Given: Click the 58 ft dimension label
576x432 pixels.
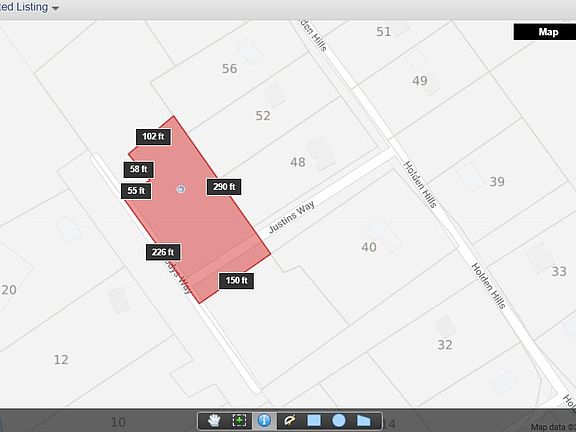Looking at the screenshot, I should pos(138,169).
